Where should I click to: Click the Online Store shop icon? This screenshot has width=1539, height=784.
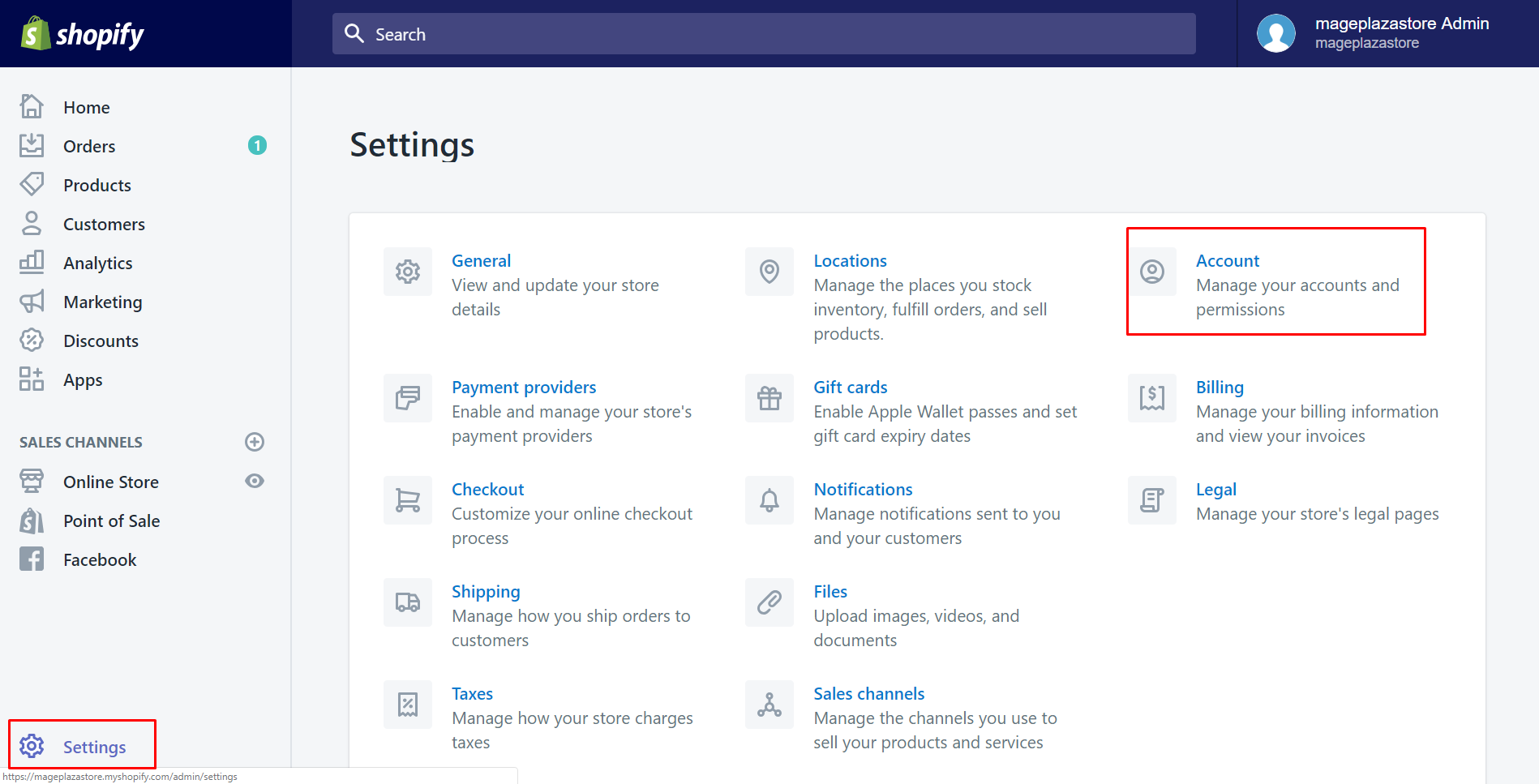(32, 481)
